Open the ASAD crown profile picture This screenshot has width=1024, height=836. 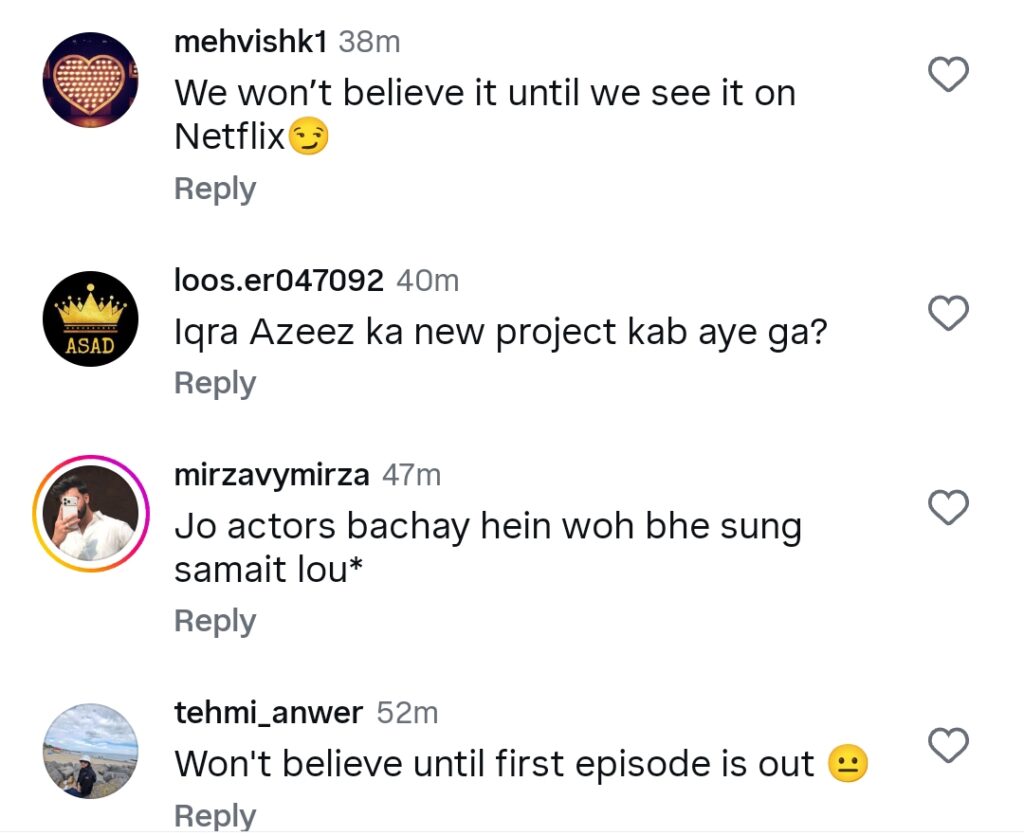click(x=91, y=319)
